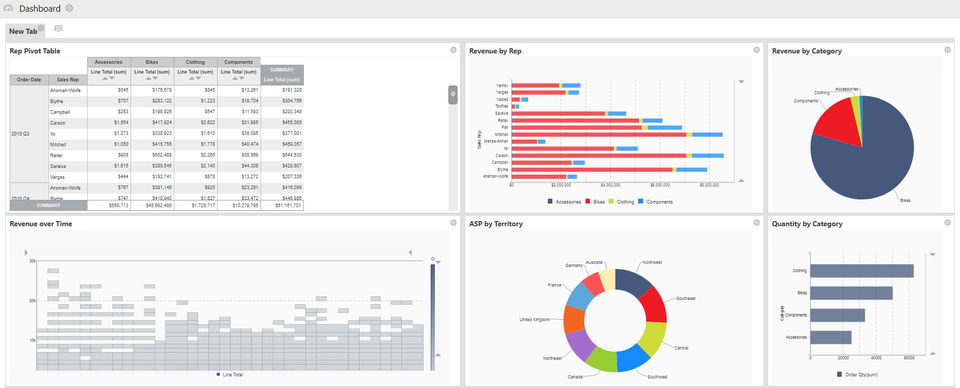Sort Clothing Line Total descending arrow
Screen dimensions: 960x388
pyautogui.click(x=198, y=78)
